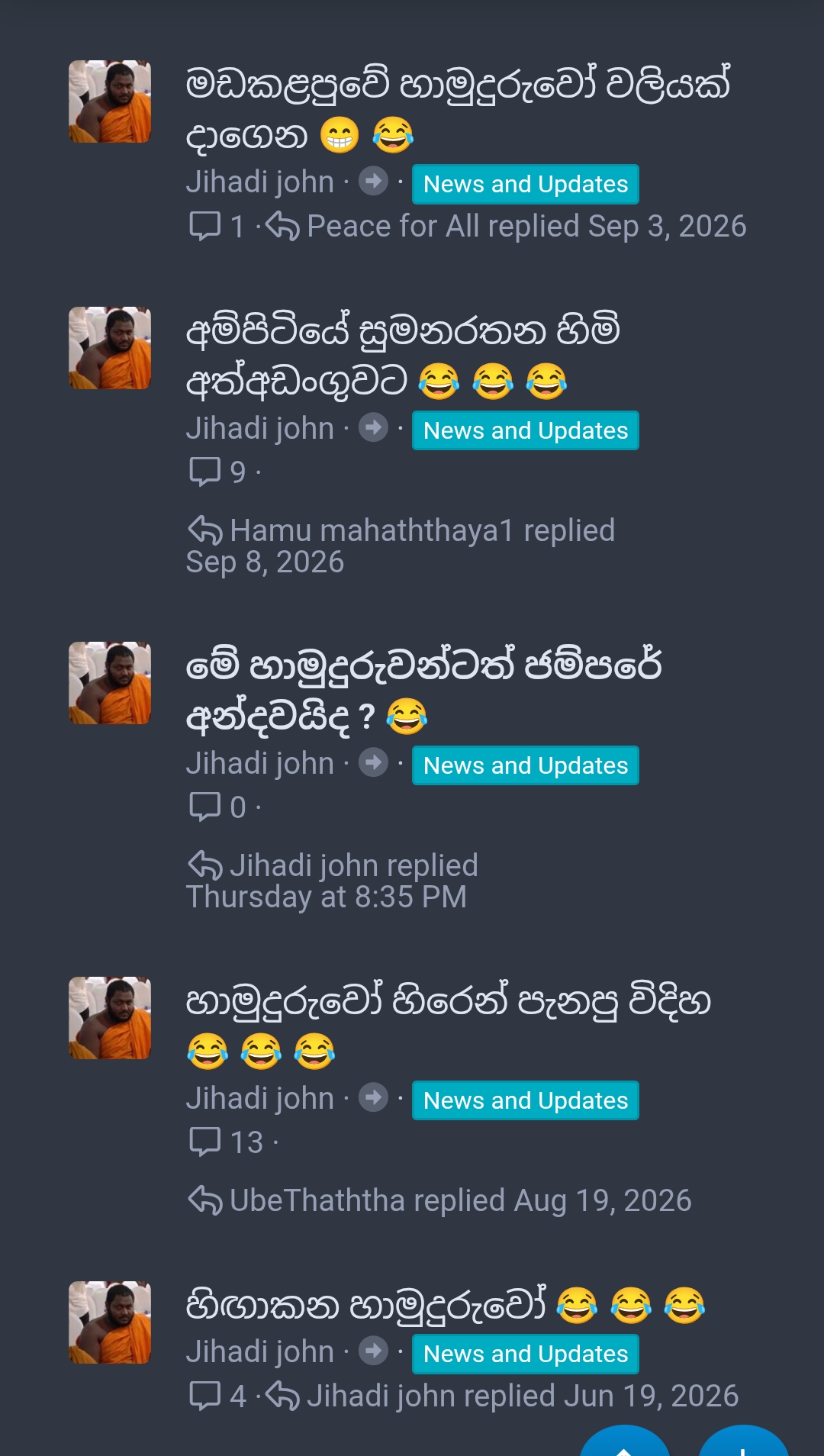Screen dimensions: 824x1456
Task: Click Jihadi john author name in first thread
Action: pyautogui.click(x=260, y=182)
